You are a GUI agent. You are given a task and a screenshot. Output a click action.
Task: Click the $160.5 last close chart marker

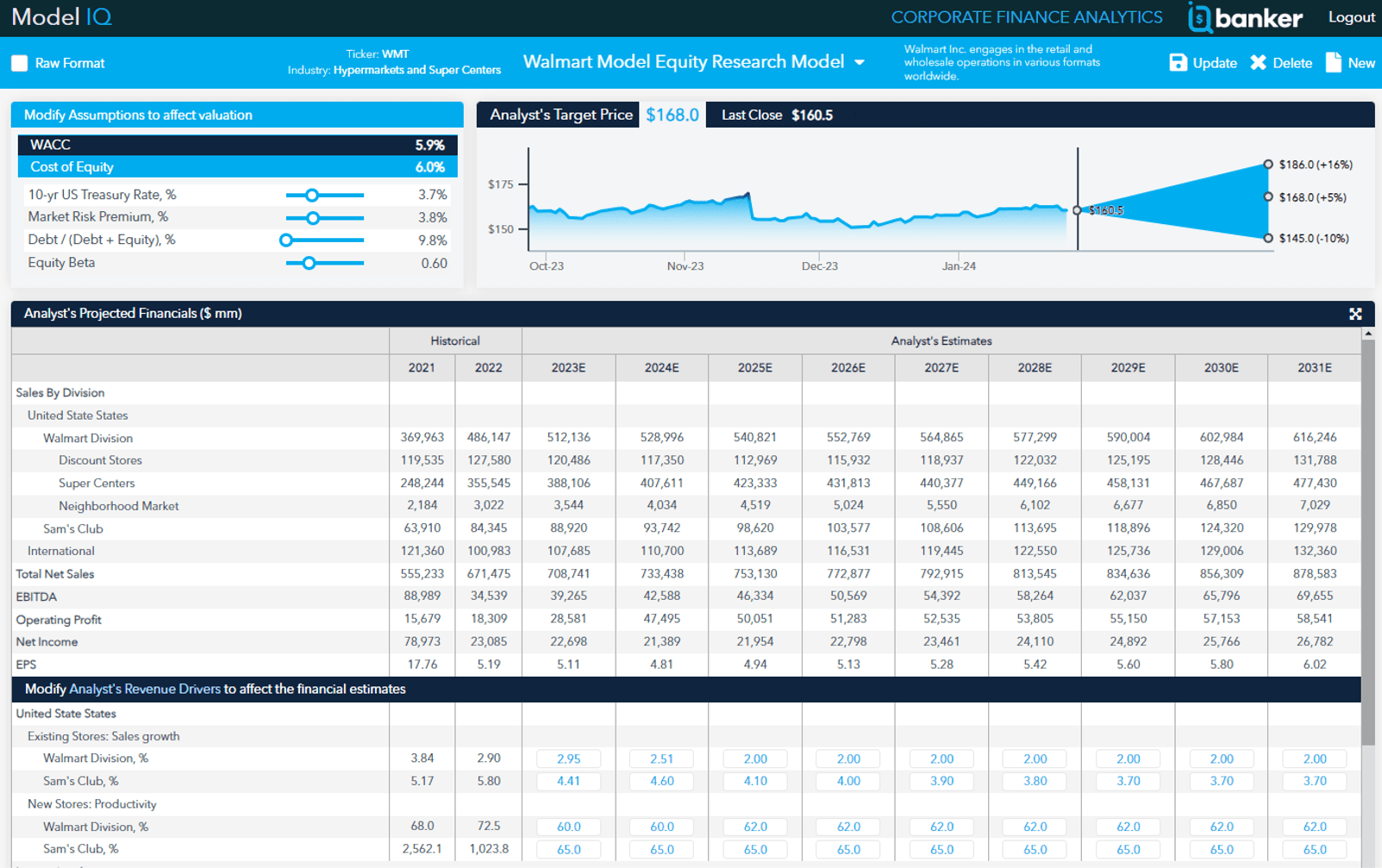1077,210
